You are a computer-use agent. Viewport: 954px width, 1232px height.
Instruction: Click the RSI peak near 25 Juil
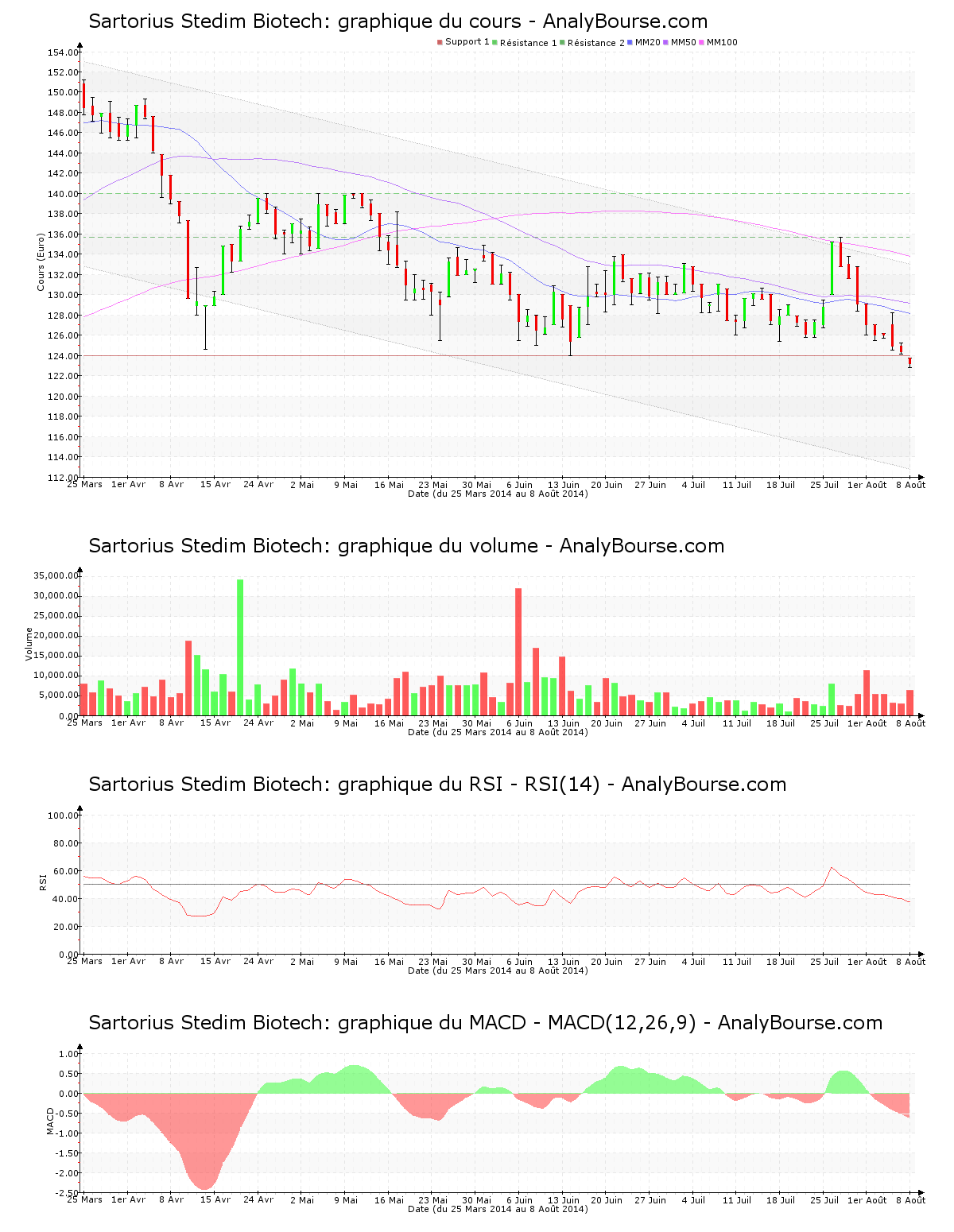point(832,868)
